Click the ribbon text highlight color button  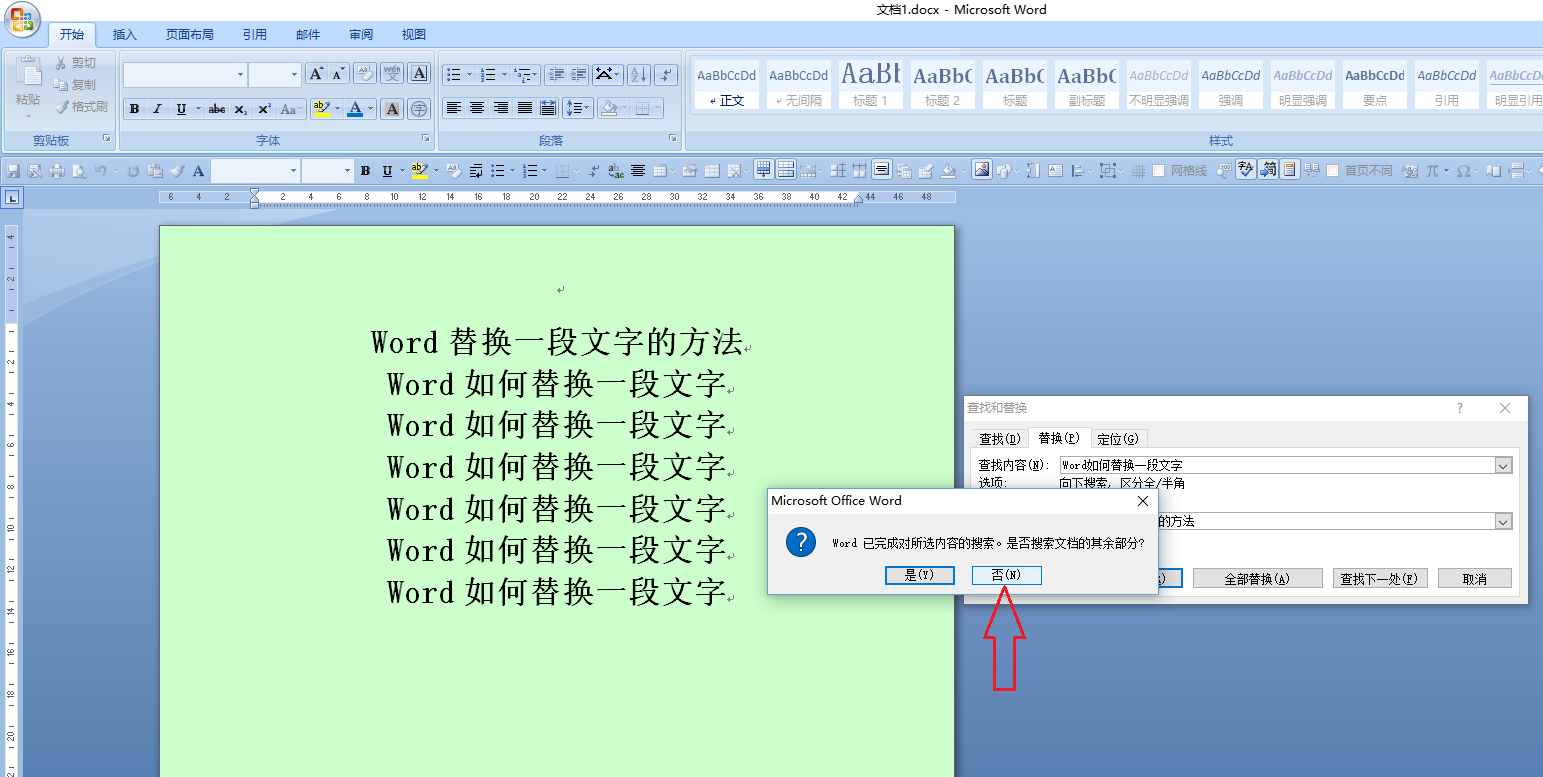click(321, 109)
